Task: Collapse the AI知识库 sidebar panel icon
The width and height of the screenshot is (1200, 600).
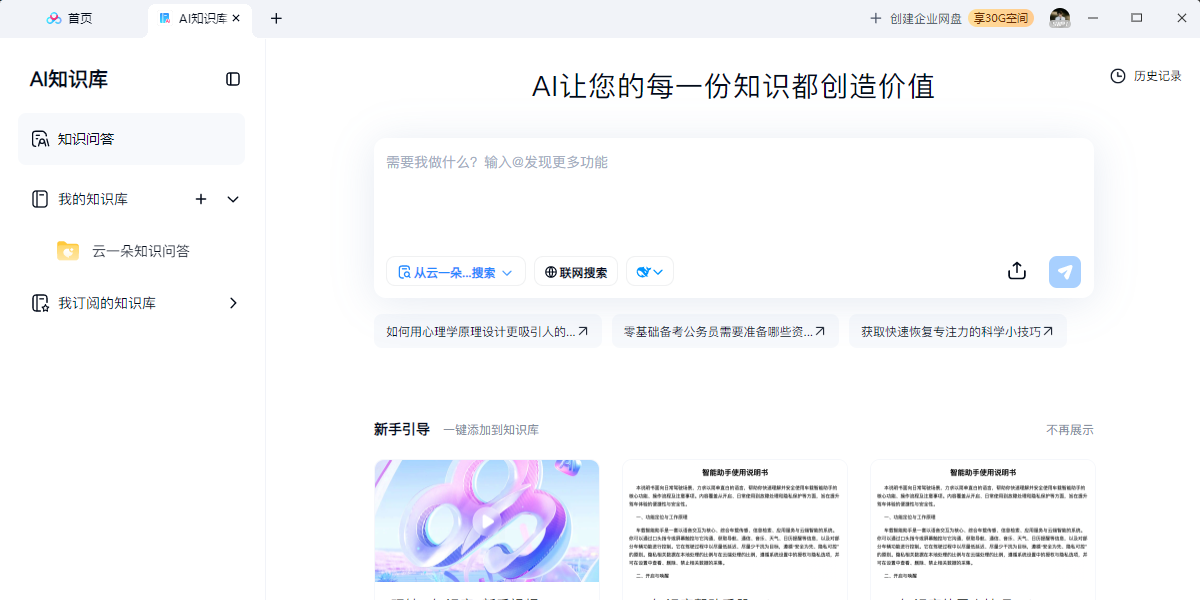Action: point(233,79)
